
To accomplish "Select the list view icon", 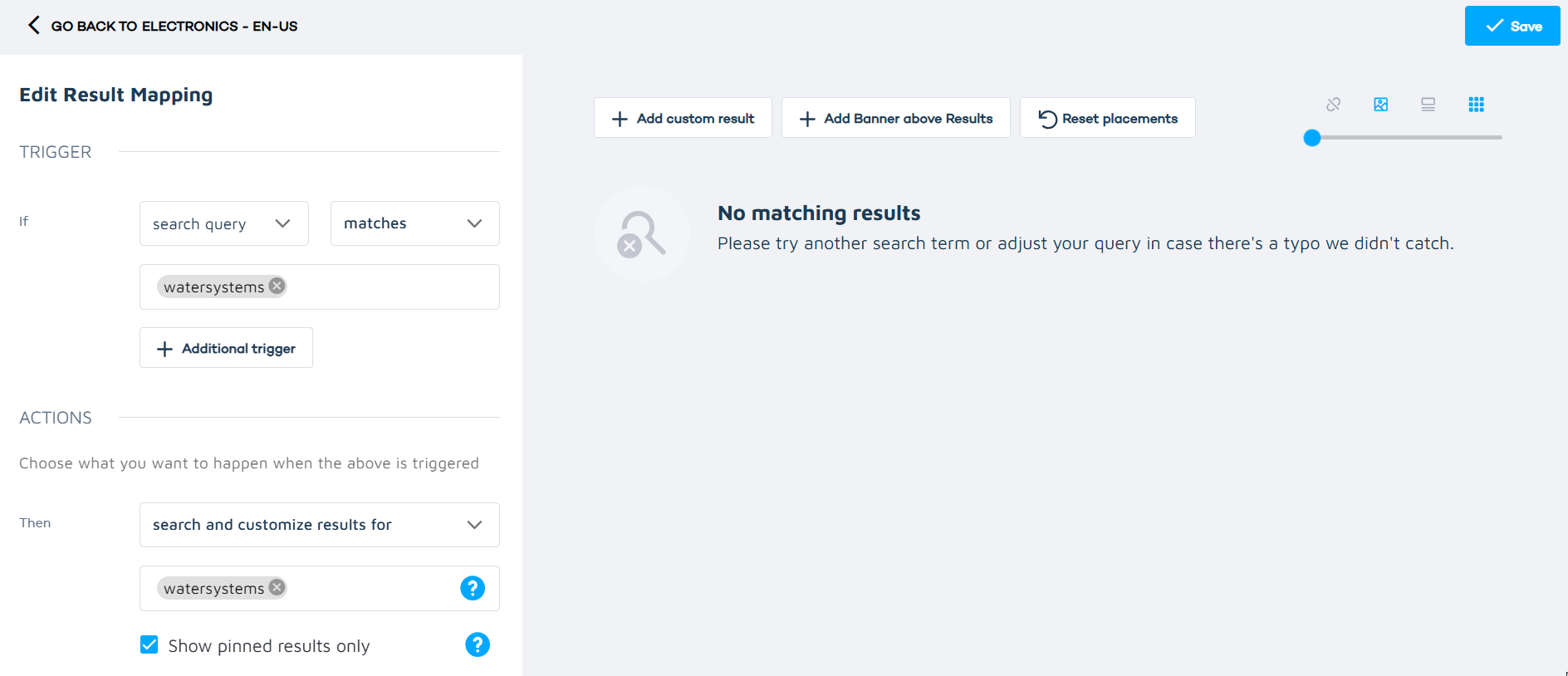I will [x=1428, y=105].
